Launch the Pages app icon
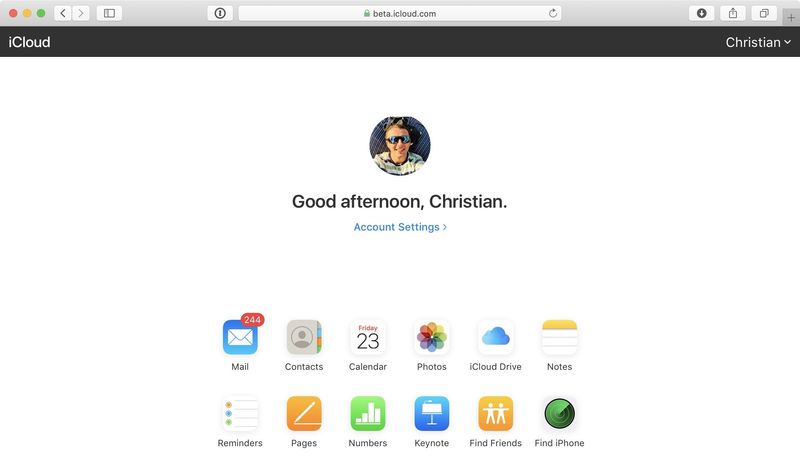 coord(304,414)
